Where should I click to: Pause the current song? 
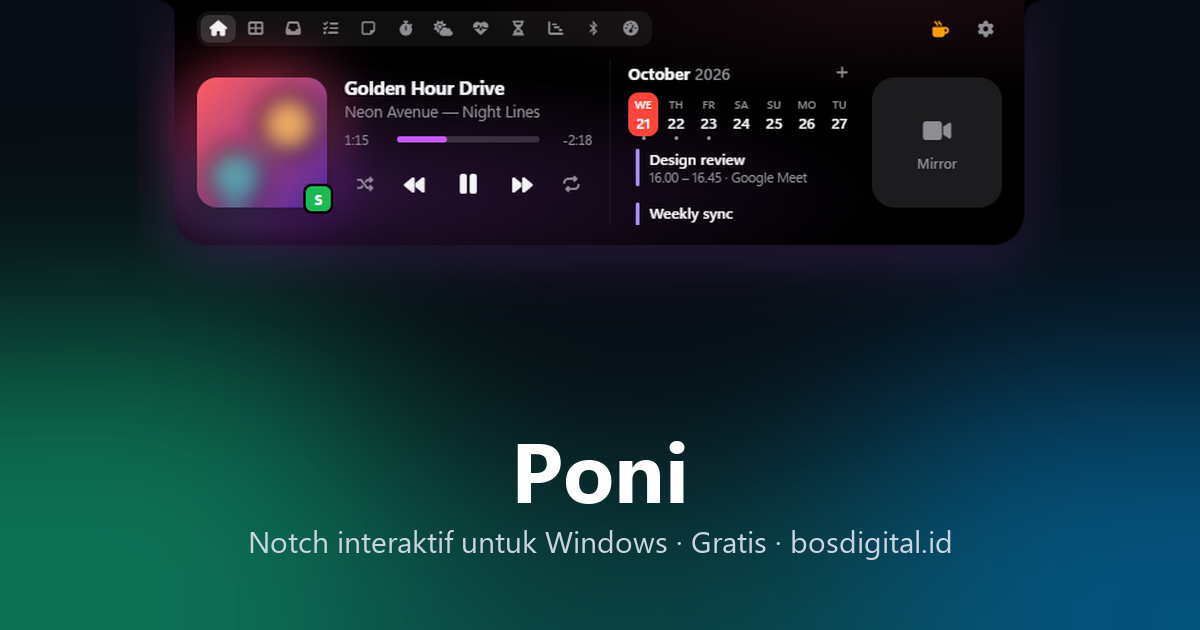[468, 184]
